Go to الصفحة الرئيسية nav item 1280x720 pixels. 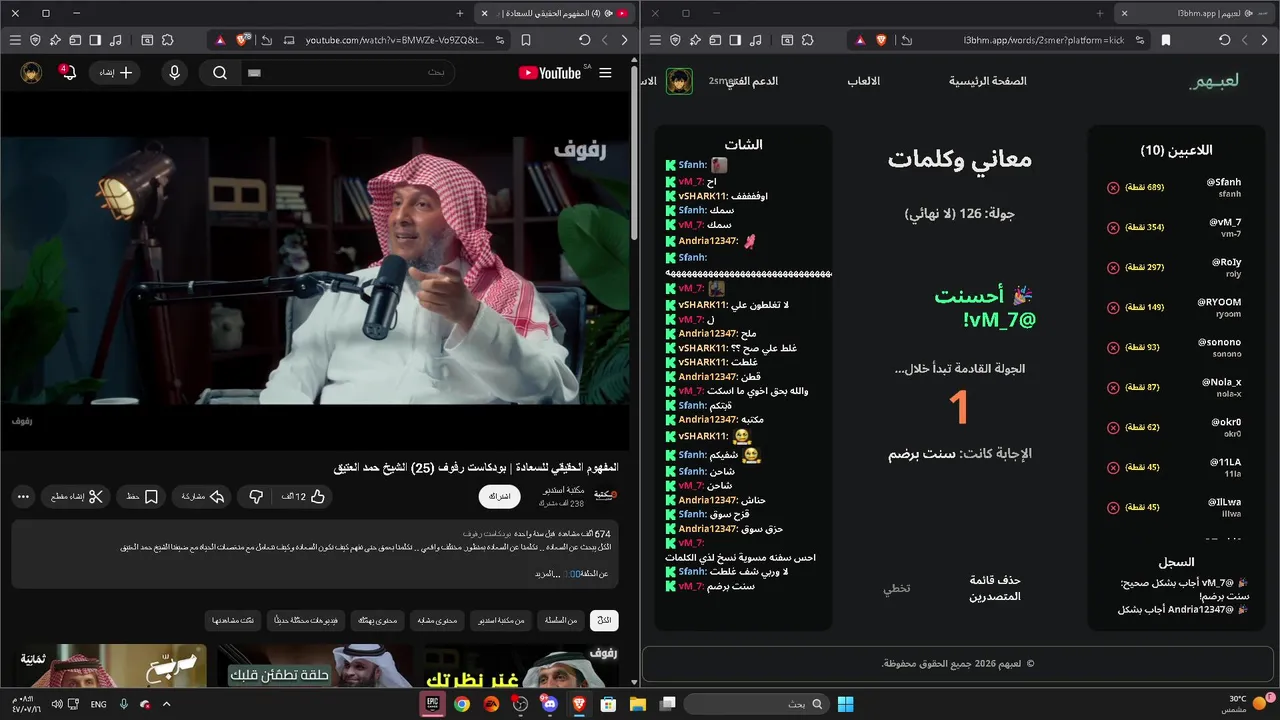(988, 81)
